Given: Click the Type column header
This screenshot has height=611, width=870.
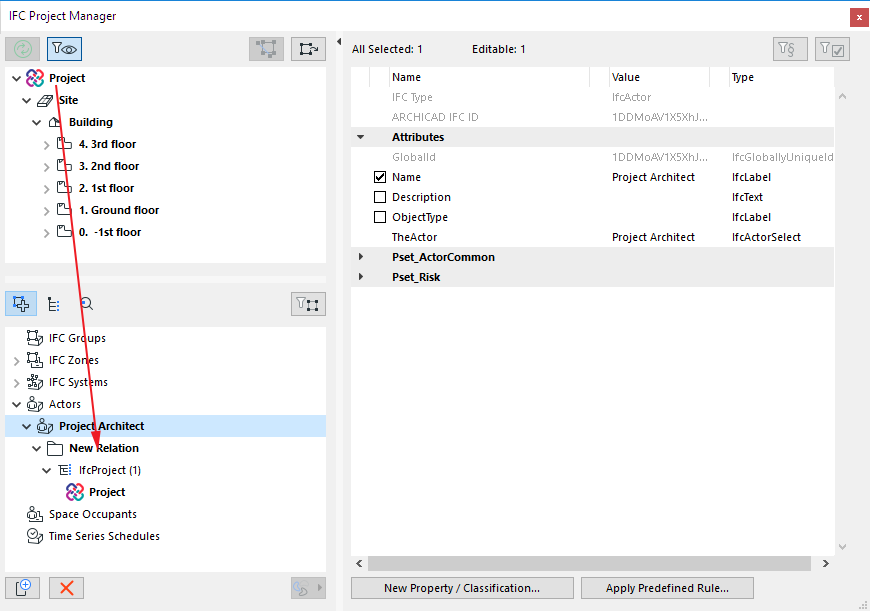Looking at the screenshot, I should pos(742,77).
